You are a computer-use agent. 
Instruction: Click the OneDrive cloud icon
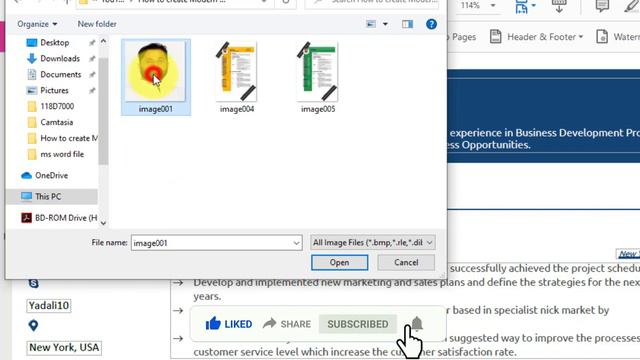[27, 176]
